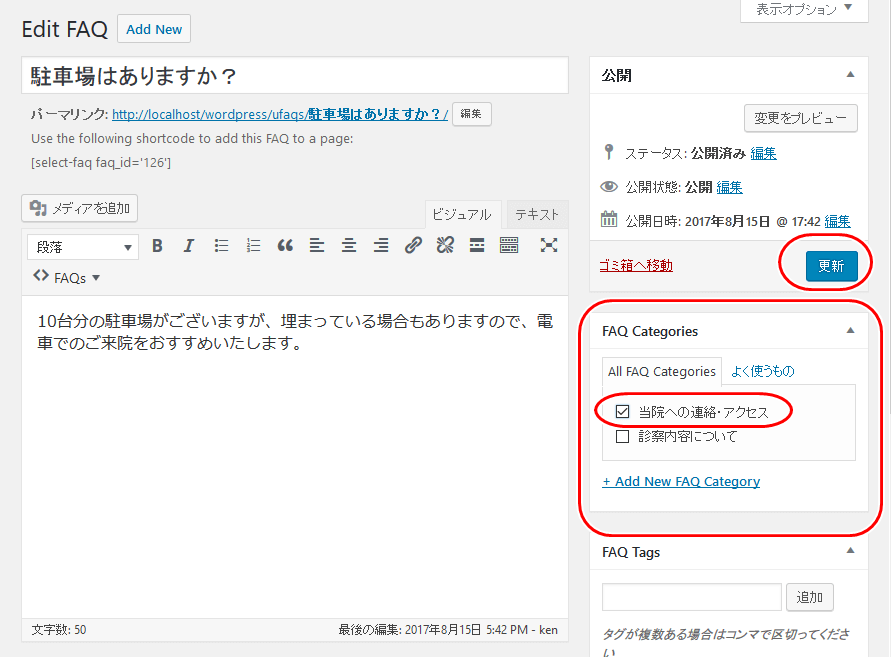Insert a bulleted list
The image size is (891, 657).
pyautogui.click(x=221, y=246)
